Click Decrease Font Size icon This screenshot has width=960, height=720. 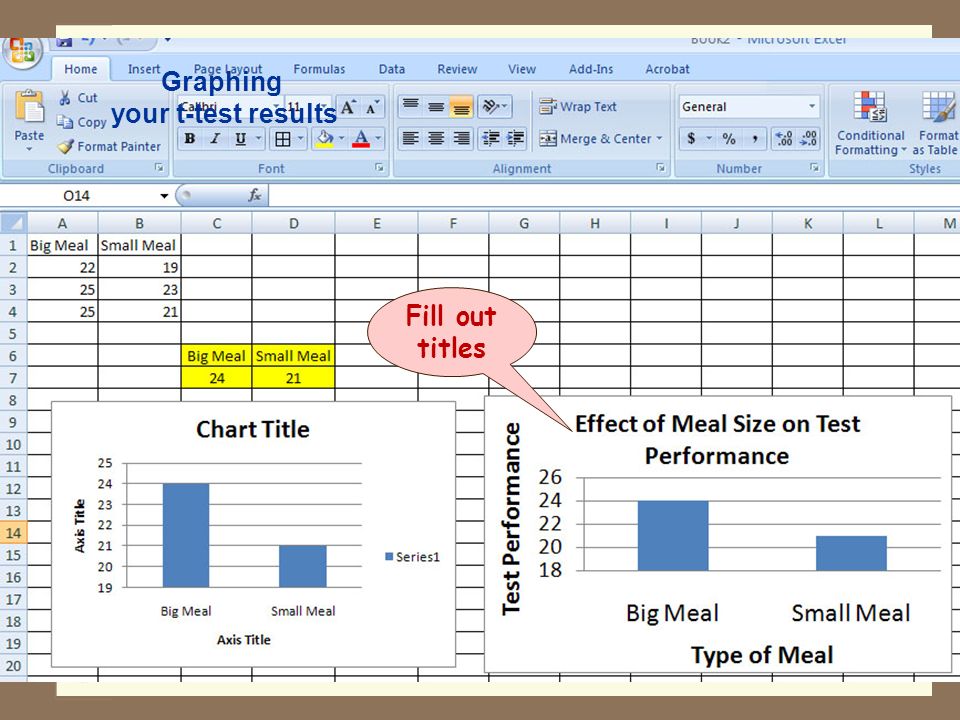pos(372,108)
